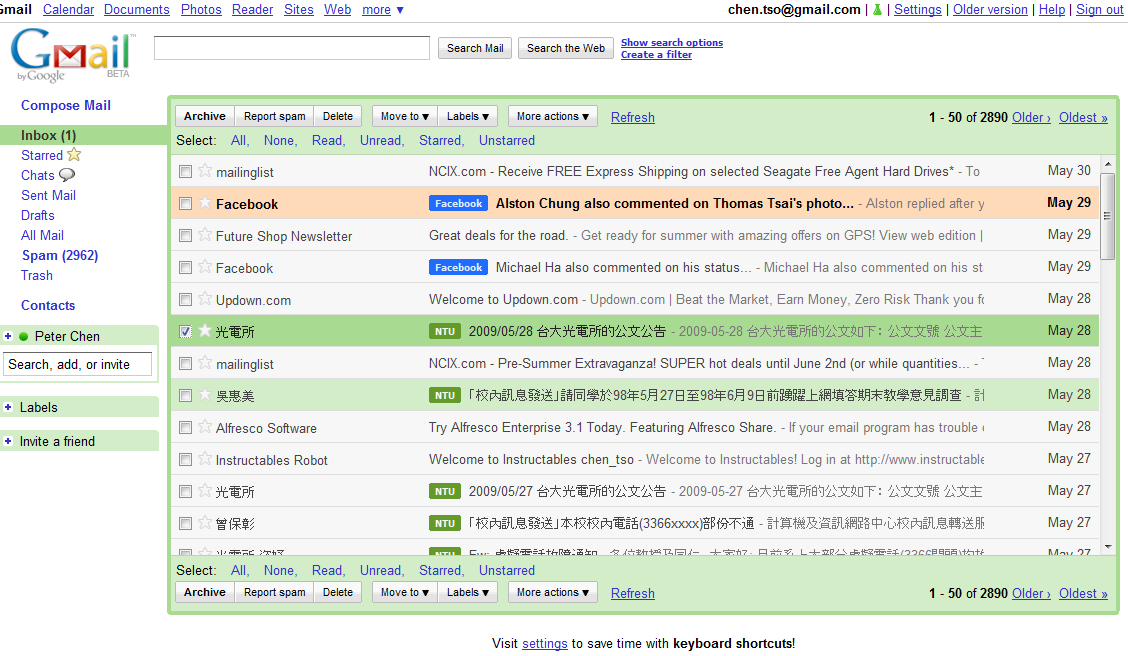Open Inbox (1) folder
Image resolution: width=1128 pixels, height=656 pixels.
48,135
